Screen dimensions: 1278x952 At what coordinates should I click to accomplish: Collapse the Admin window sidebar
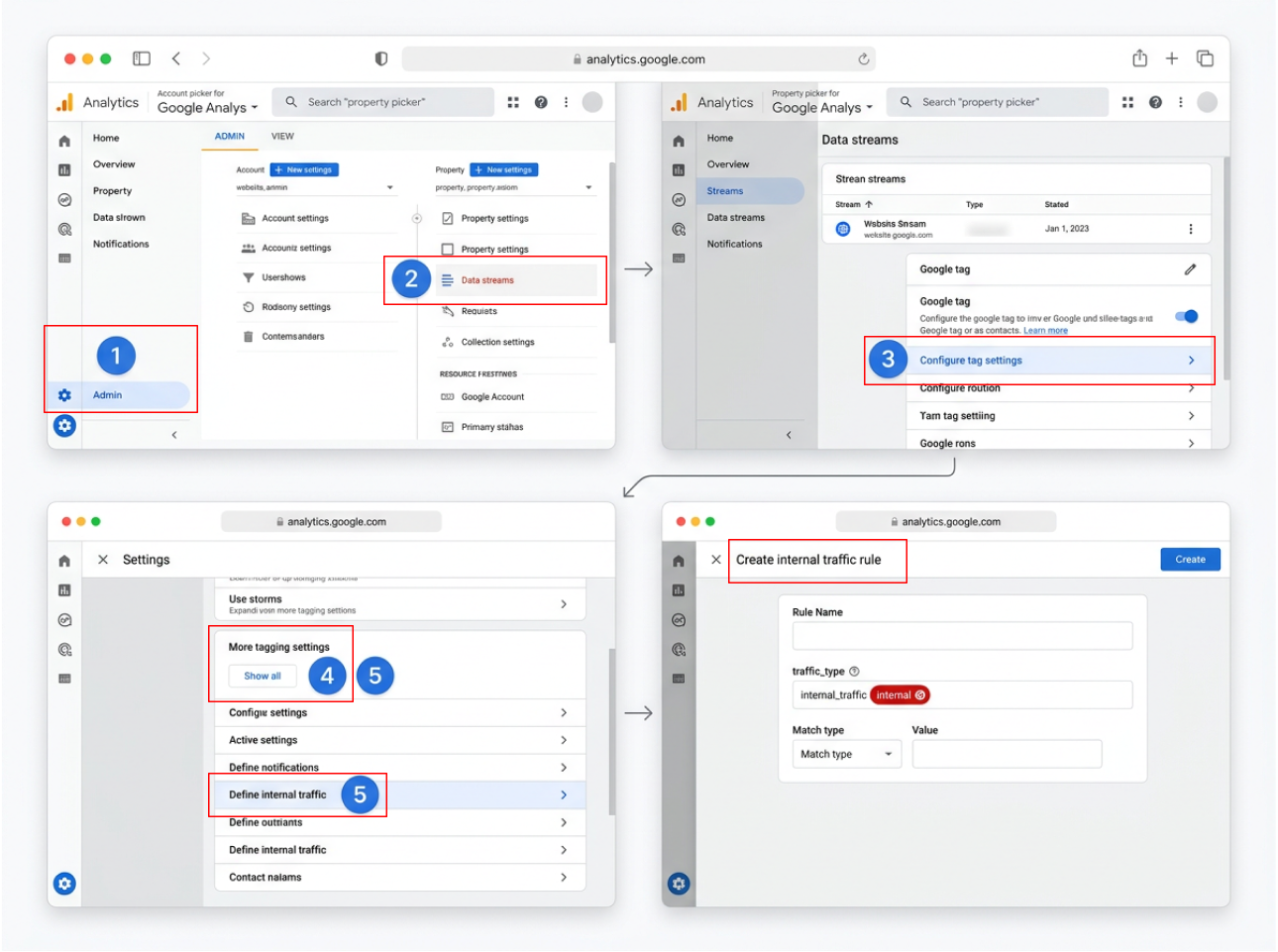point(174,434)
